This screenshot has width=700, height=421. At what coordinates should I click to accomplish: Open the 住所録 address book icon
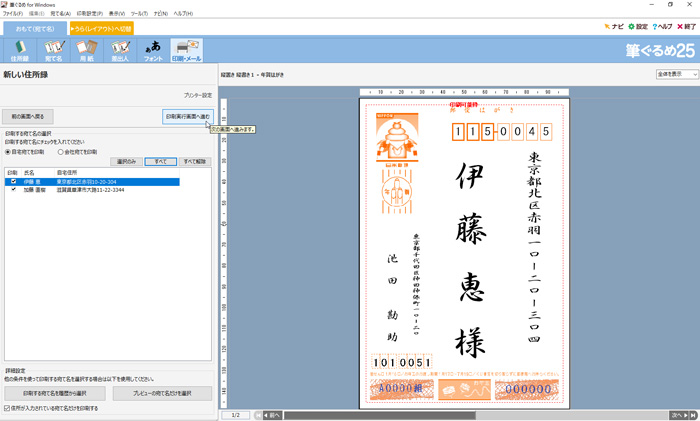(x=20, y=50)
